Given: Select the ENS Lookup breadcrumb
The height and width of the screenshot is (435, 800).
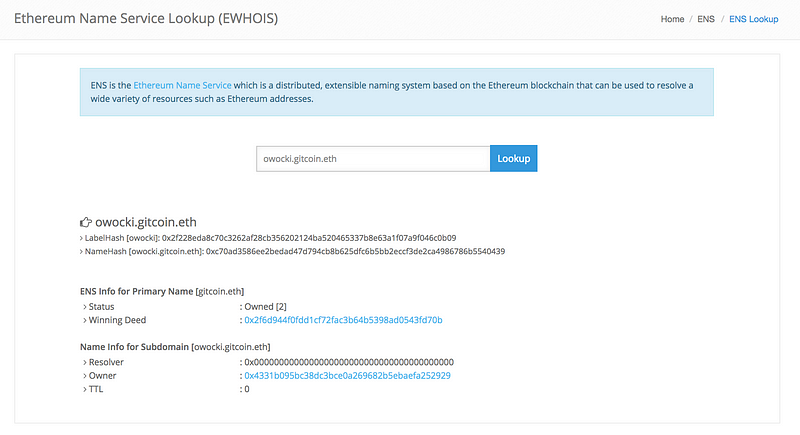Looking at the screenshot, I should [x=754, y=19].
